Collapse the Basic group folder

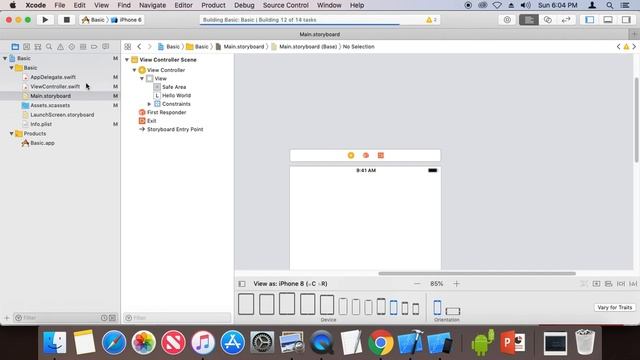(11, 68)
